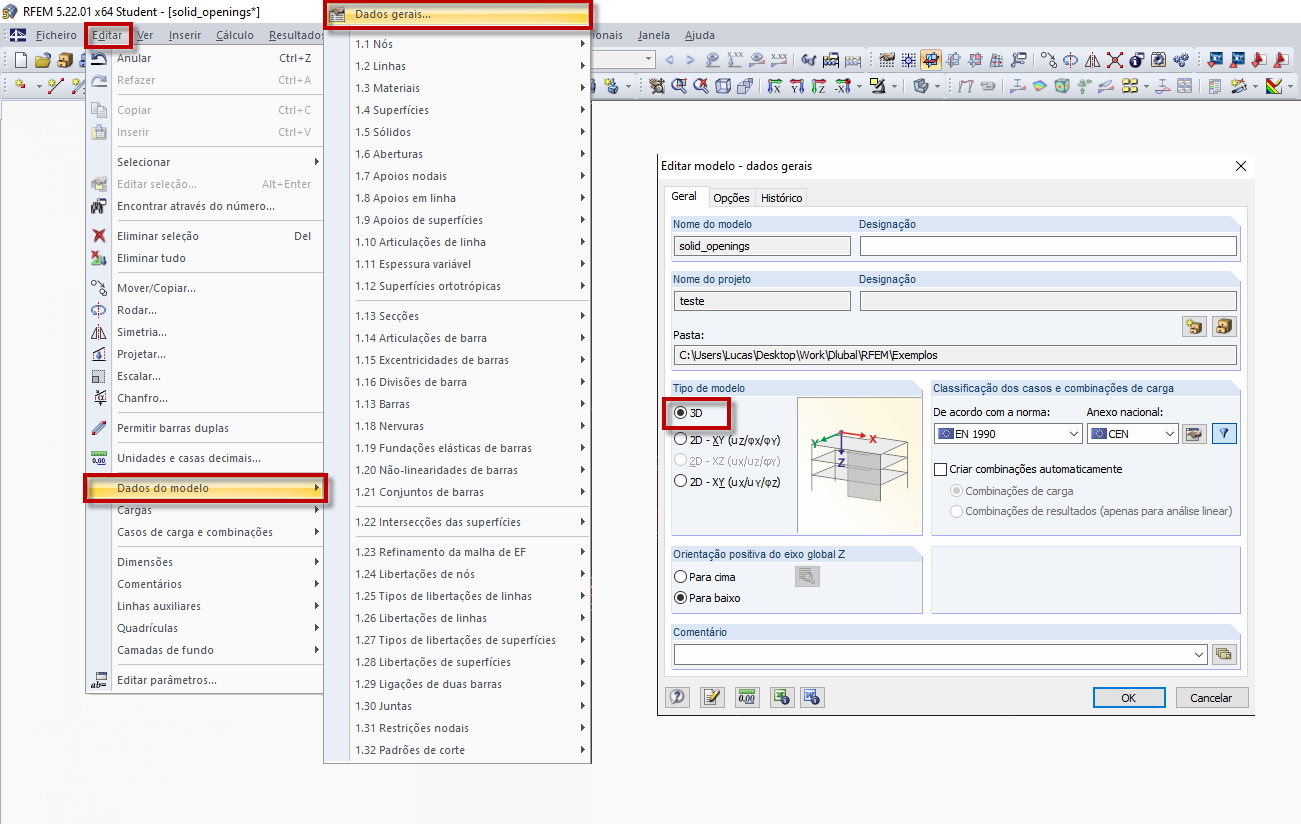Image resolution: width=1301 pixels, height=824 pixels.
Task: Click the comment library icon beside Comentário
Action: [1224, 654]
